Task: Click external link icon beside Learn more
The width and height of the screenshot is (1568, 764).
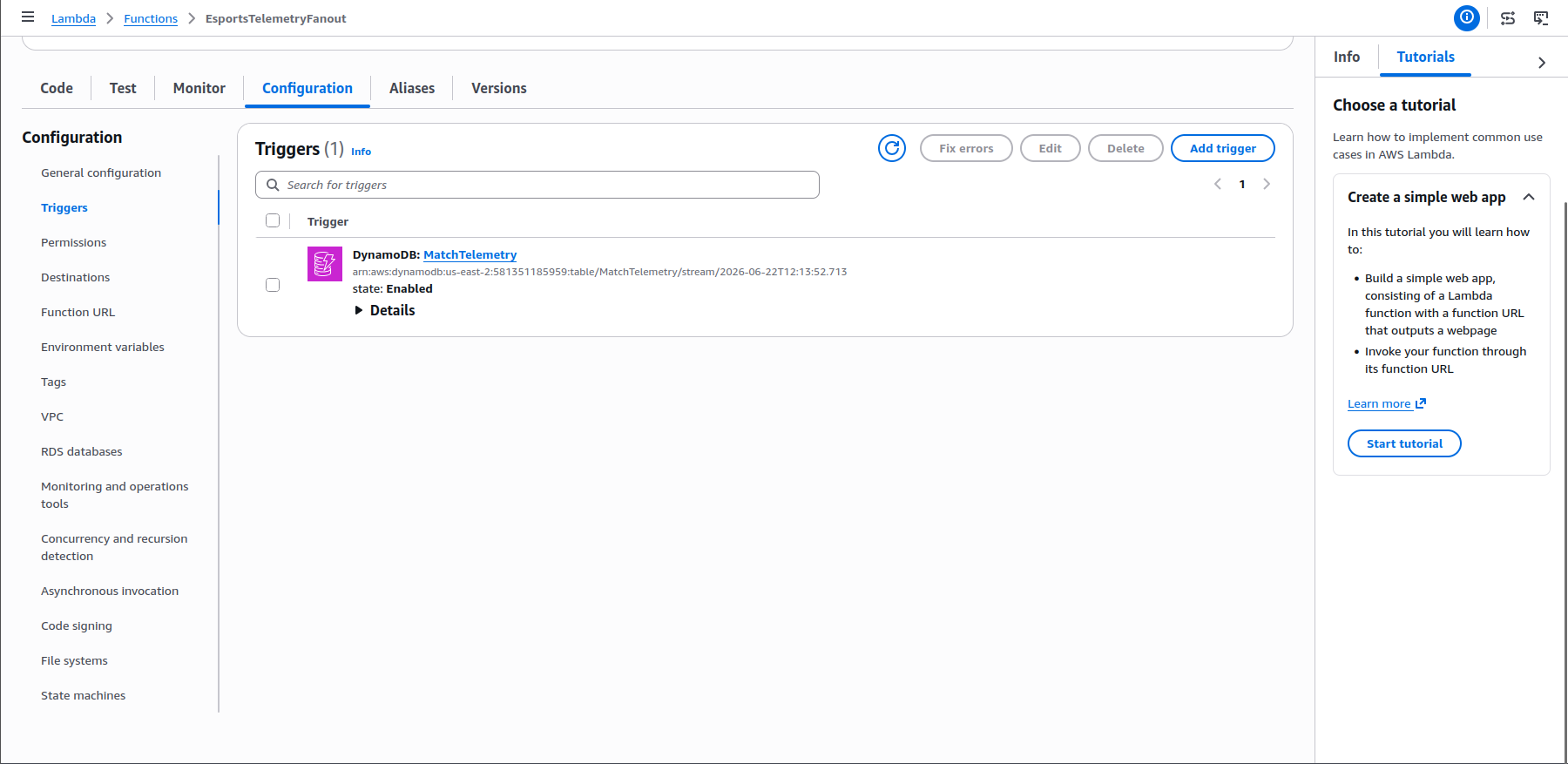Action: 1421,403
